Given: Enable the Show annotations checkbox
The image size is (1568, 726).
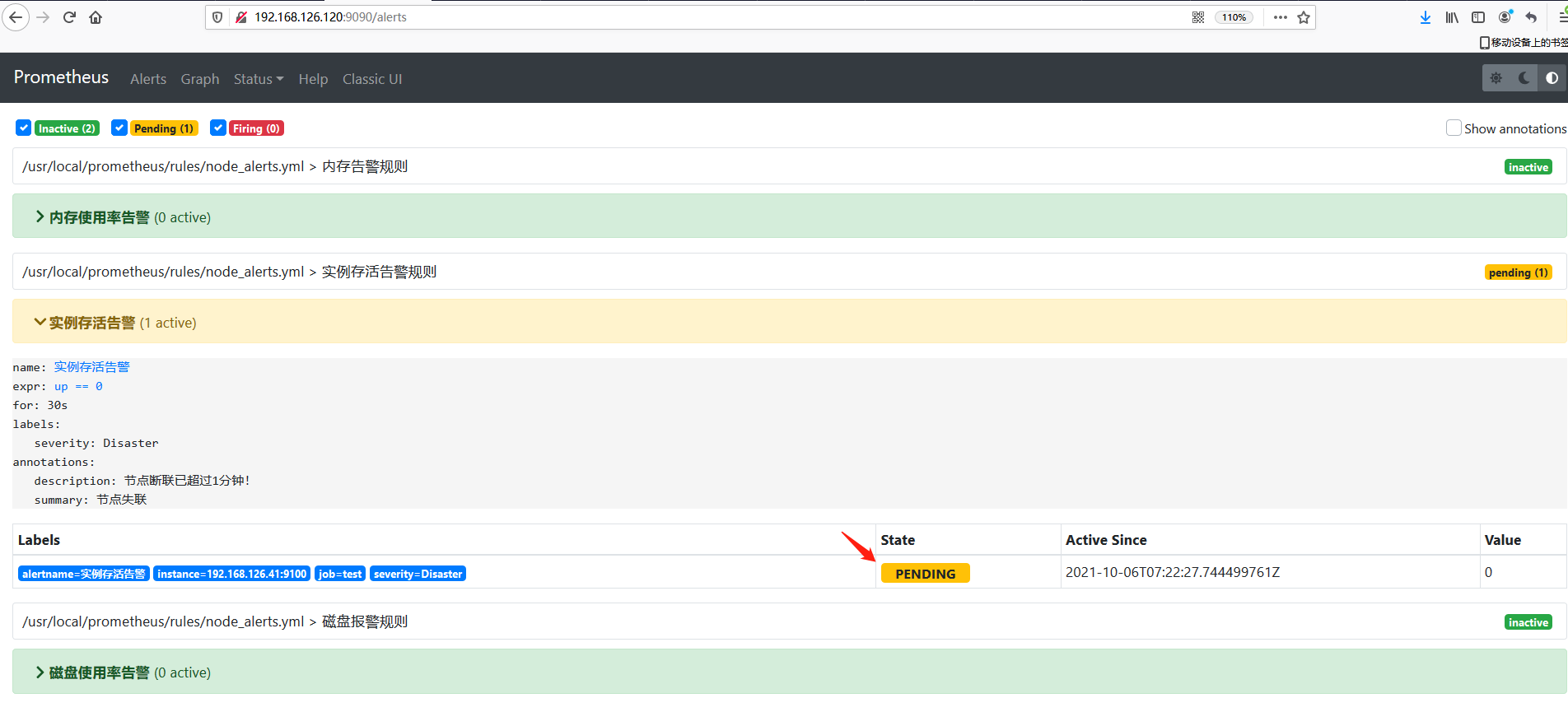Looking at the screenshot, I should coord(1454,128).
